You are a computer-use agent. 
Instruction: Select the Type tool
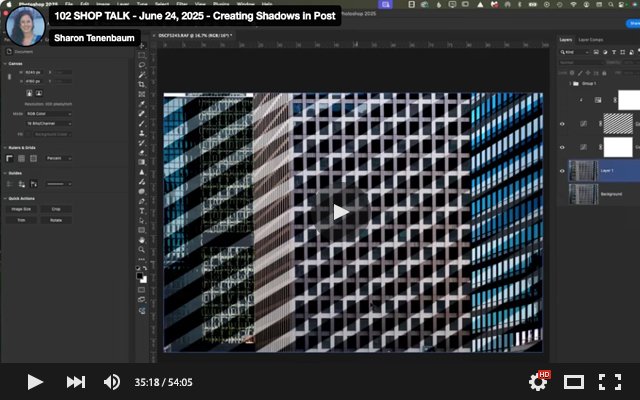[x=142, y=211]
